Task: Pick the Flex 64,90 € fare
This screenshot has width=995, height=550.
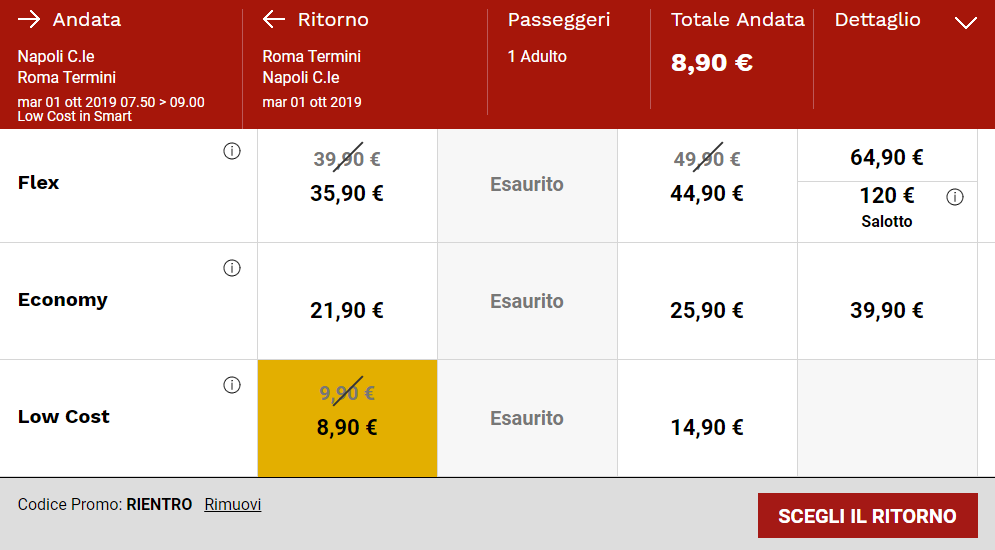Action: click(887, 157)
